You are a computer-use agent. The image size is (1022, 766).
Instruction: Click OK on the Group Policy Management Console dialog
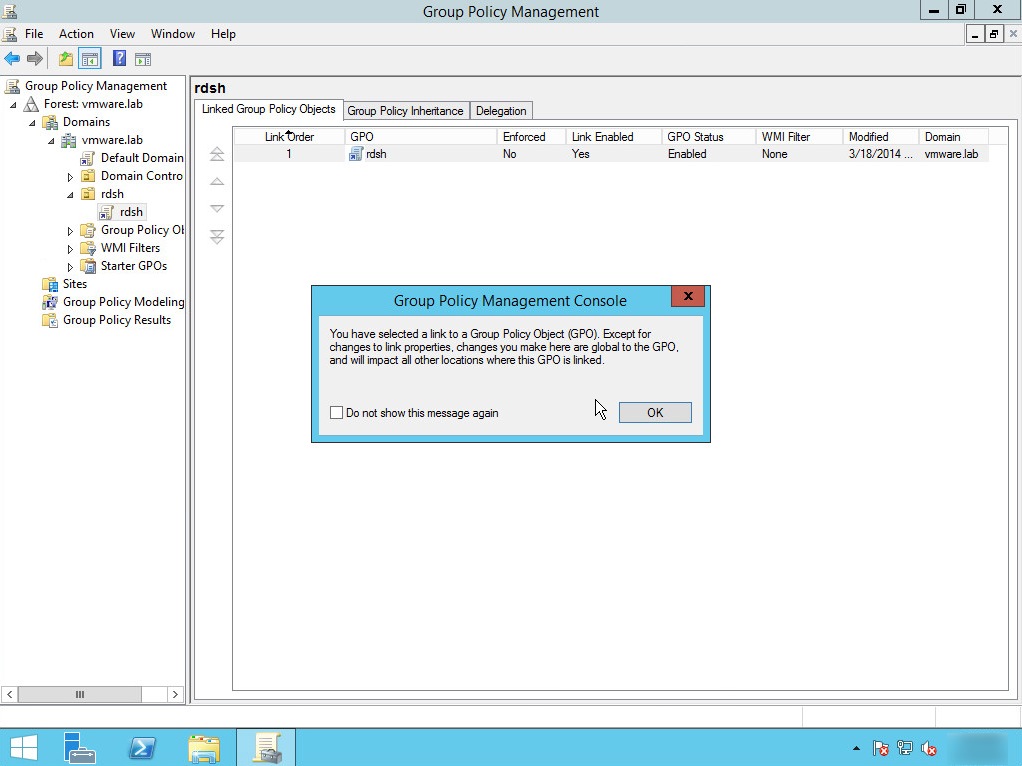coord(654,412)
